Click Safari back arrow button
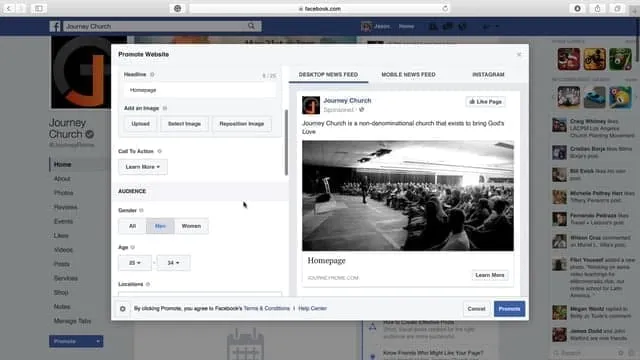Screen dimensions: 640x360 (x=9, y=8)
